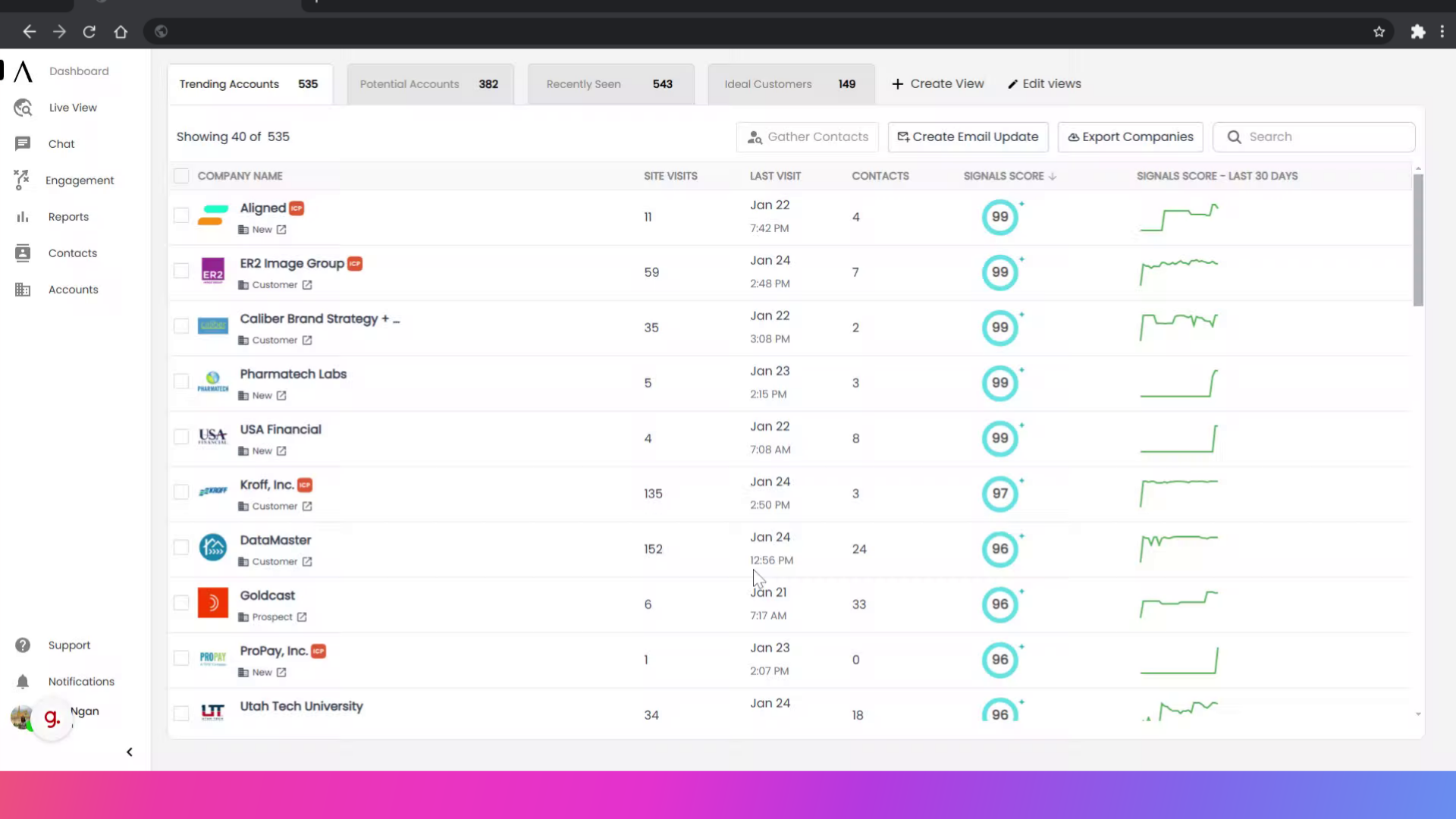Check the Kroff, Inc. row checkbox
1456x819 pixels.
pos(181,492)
